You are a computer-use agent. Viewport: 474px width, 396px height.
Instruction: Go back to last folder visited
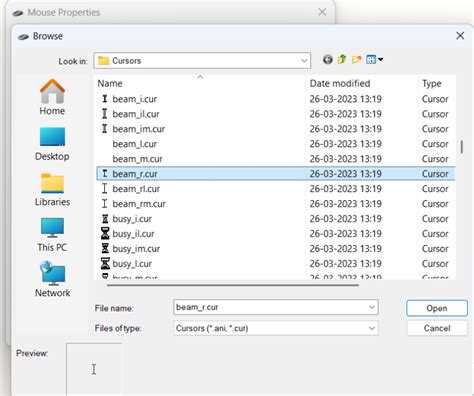click(328, 60)
